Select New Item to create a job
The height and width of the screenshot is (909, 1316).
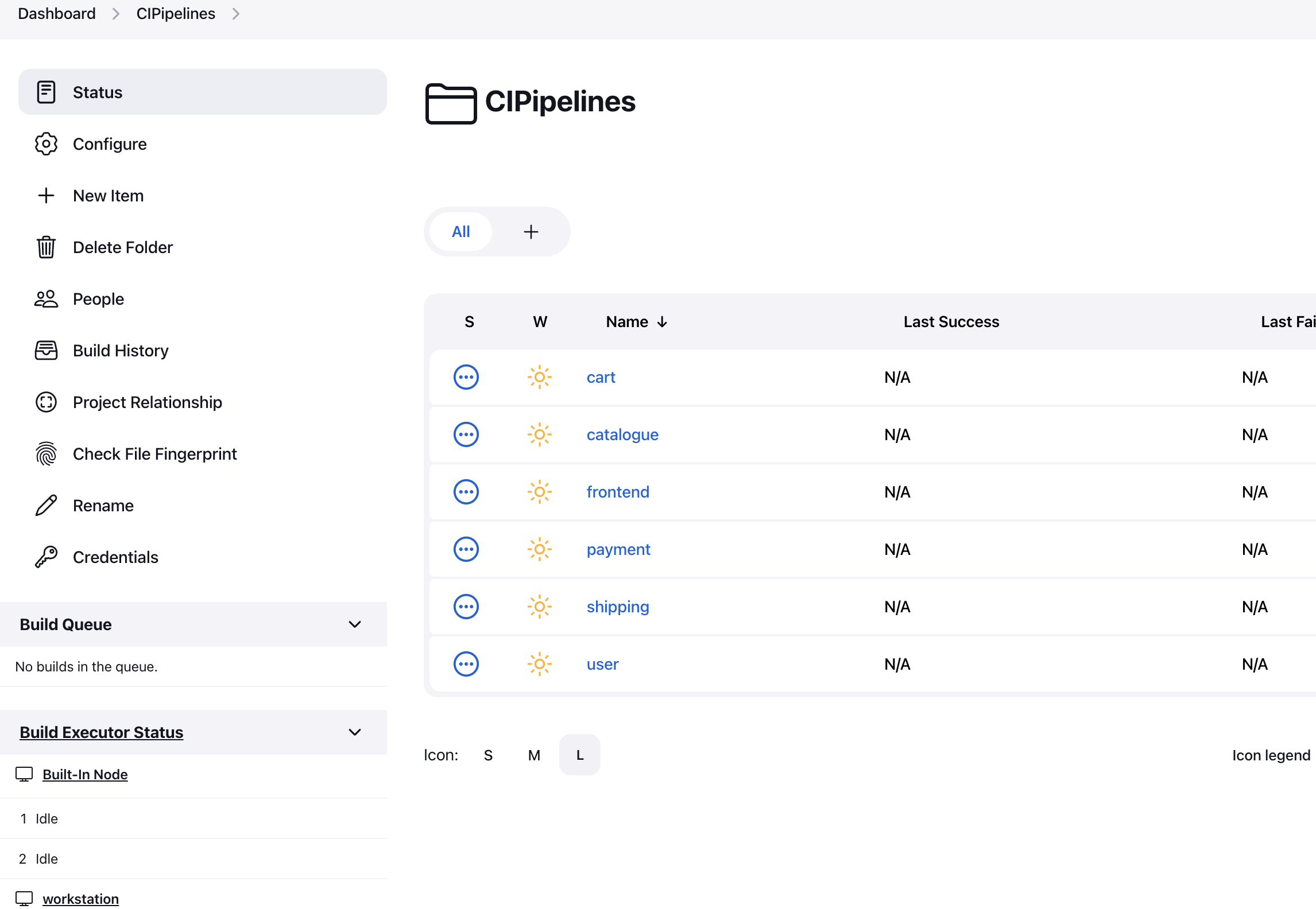click(108, 195)
